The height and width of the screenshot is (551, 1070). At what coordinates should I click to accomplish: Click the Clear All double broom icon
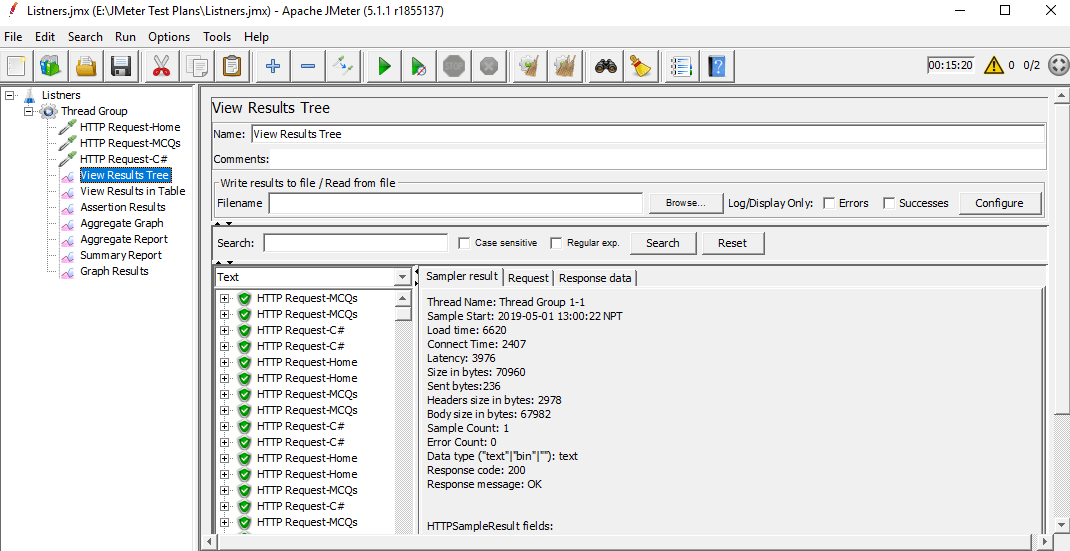tap(564, 66)
